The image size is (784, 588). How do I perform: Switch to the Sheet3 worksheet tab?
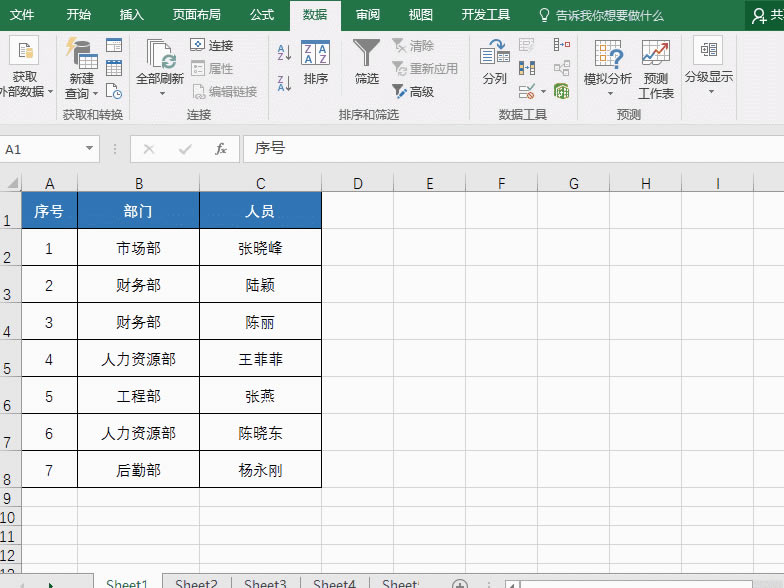265,584
